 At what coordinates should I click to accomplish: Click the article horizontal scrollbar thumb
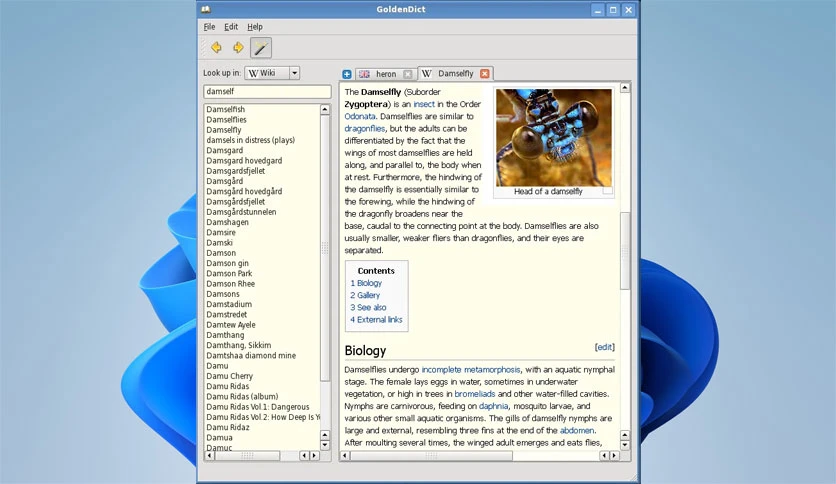click(x=431, y=456)
